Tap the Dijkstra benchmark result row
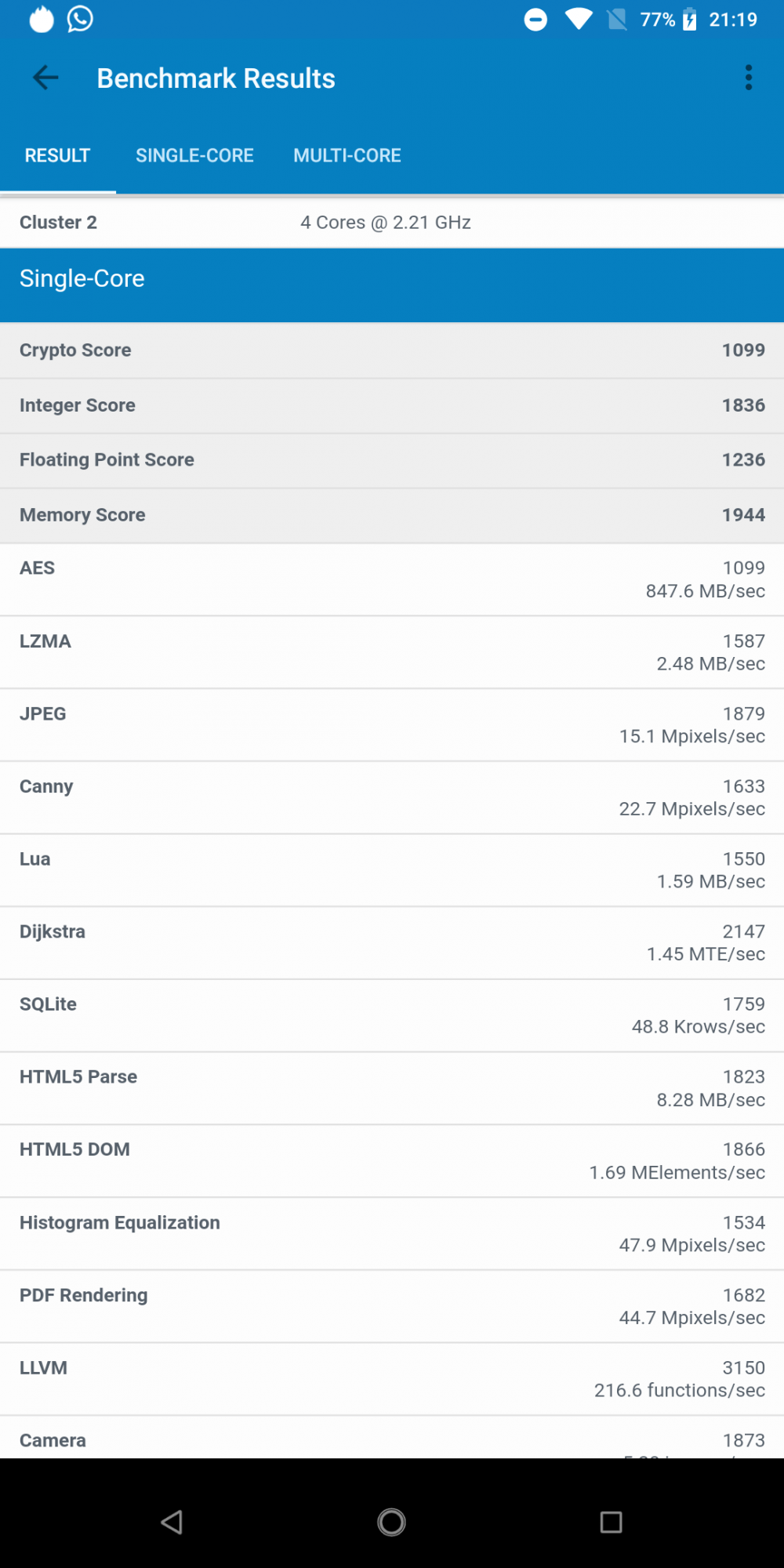The width and height of the screenshot is (784, 1568). tap(392, 943)
